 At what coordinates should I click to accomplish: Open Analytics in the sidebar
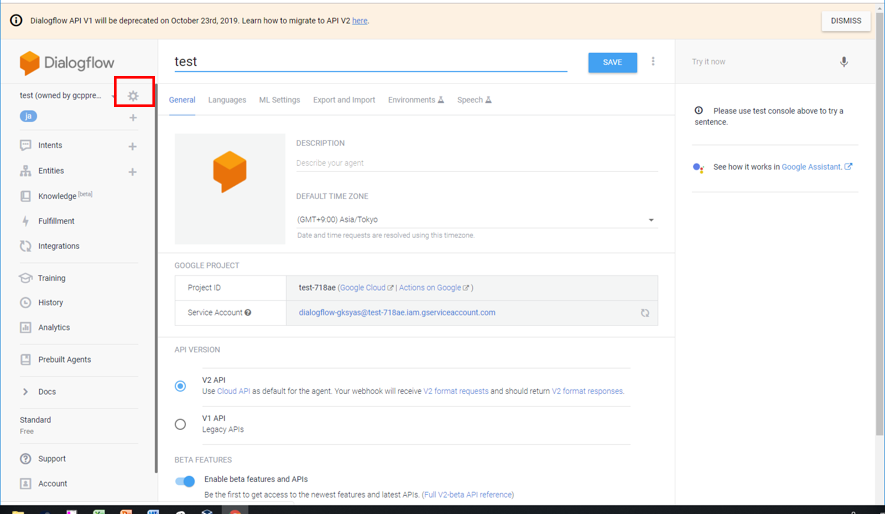pos(54,327)
